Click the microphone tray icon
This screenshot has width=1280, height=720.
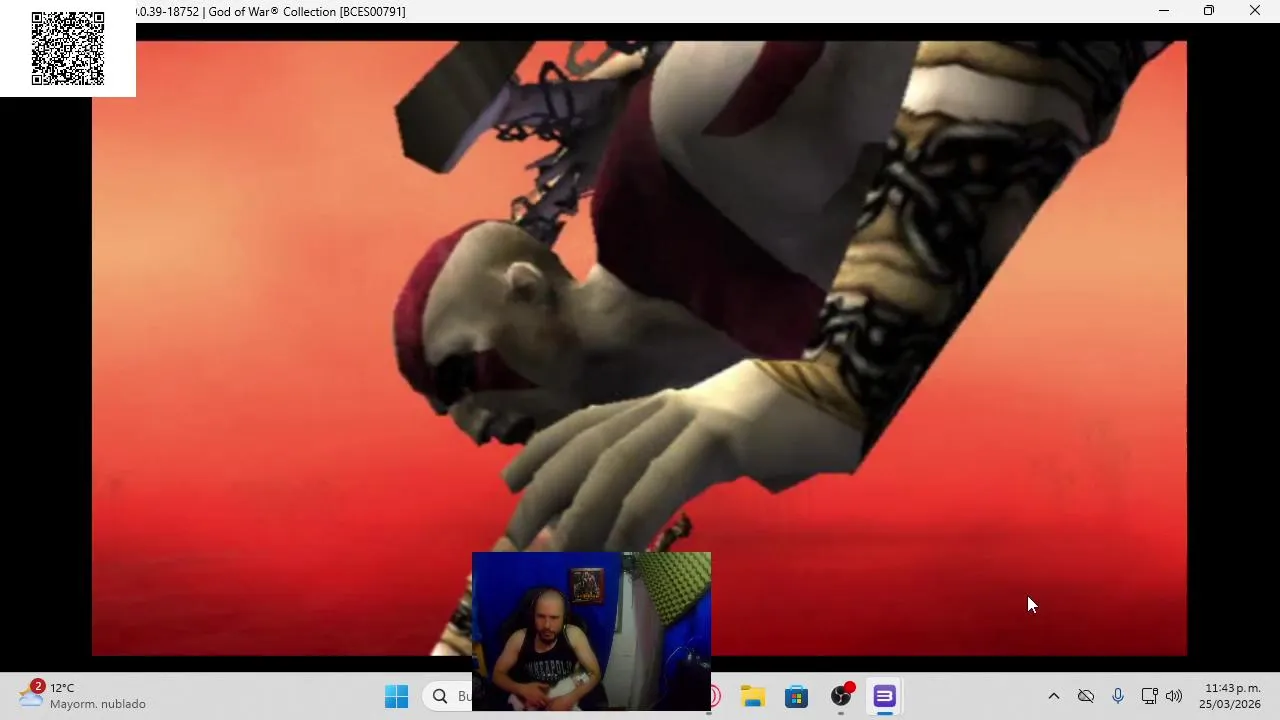point(1118,696)
